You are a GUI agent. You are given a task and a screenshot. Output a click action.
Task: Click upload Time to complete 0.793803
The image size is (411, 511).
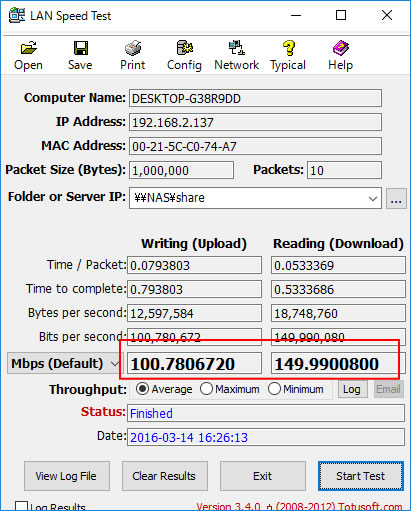pyautogui.click(x=194, y=289)
